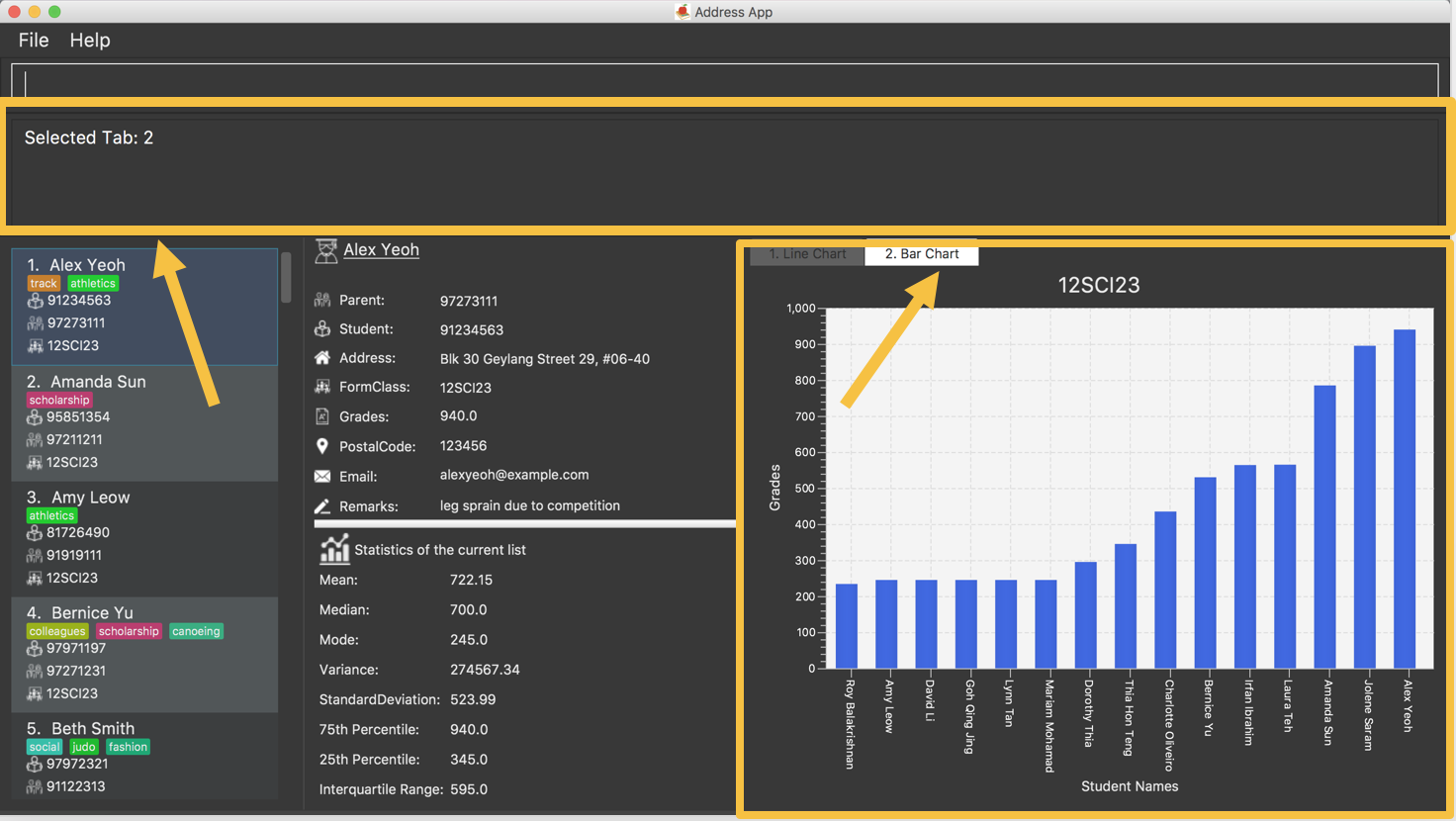Image resolution: width=1456 pixels, height=821 pixels.
Task: Click student icon beside 97971197
Action: coord(35,649)
